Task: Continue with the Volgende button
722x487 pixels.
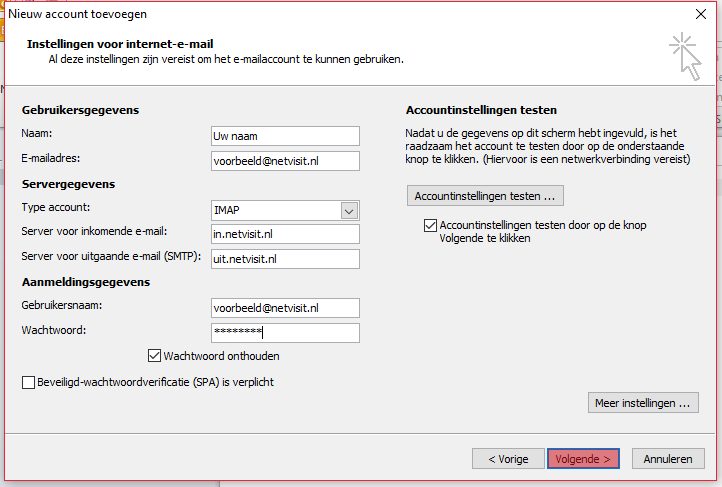Action: [x=583, y=459]
